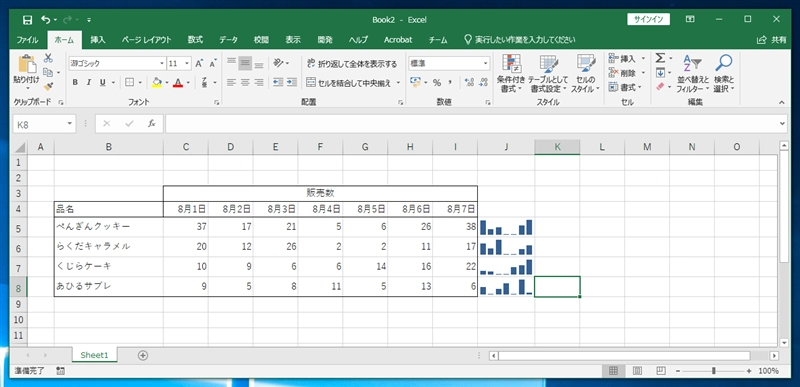Open Conditional Formatting menu
Viewport: 800px width, 387px height.
pos(511,73)
